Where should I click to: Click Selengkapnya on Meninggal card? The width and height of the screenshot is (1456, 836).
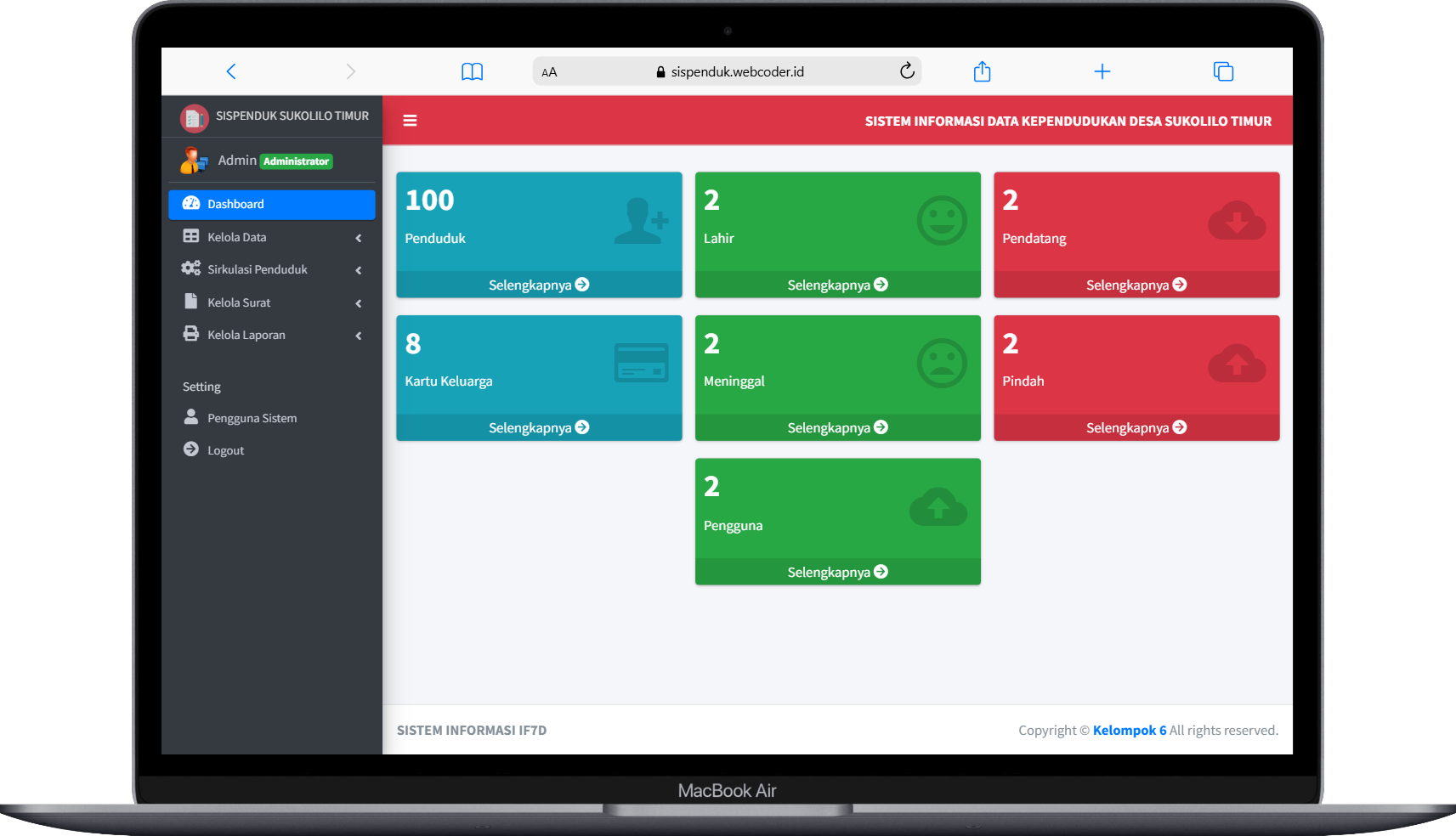(x=838, y=427)
